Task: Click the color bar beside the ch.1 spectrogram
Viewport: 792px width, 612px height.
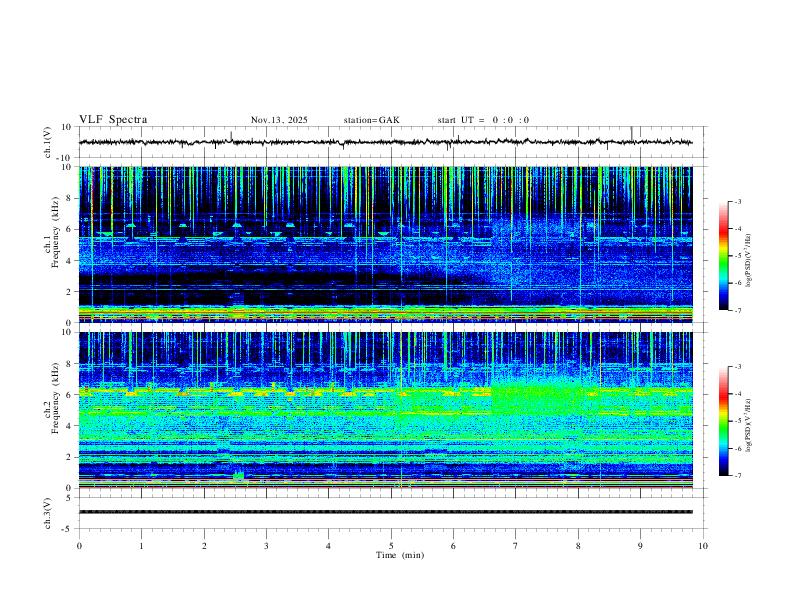Action: pos(723,256)
